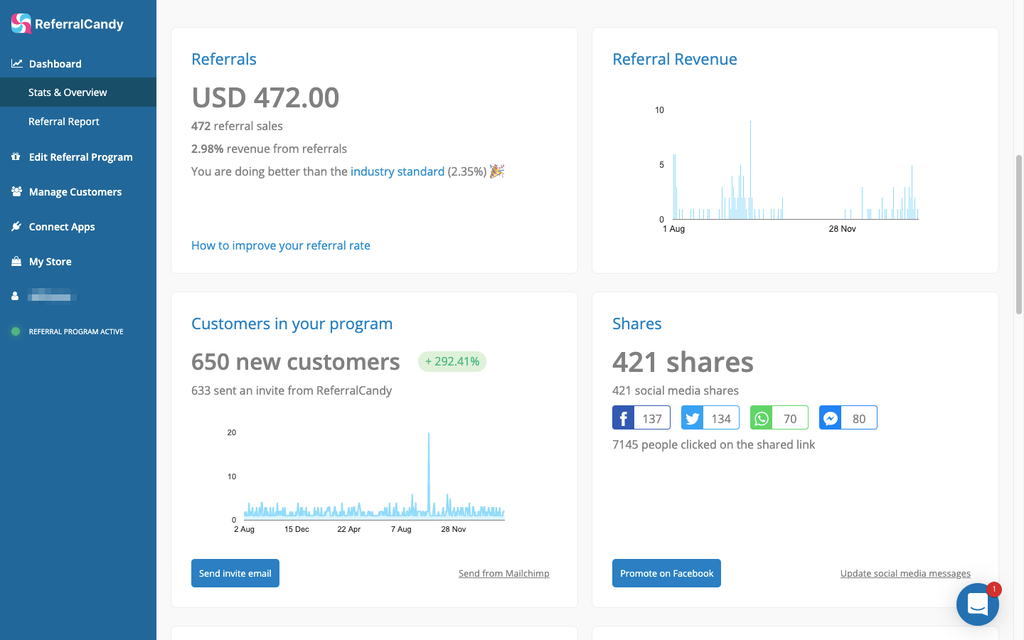The width and height of the screenshot is (1024, 640).
Task: Open Connect Apps using its sidebar icon
Action: [x=16, y=226]
